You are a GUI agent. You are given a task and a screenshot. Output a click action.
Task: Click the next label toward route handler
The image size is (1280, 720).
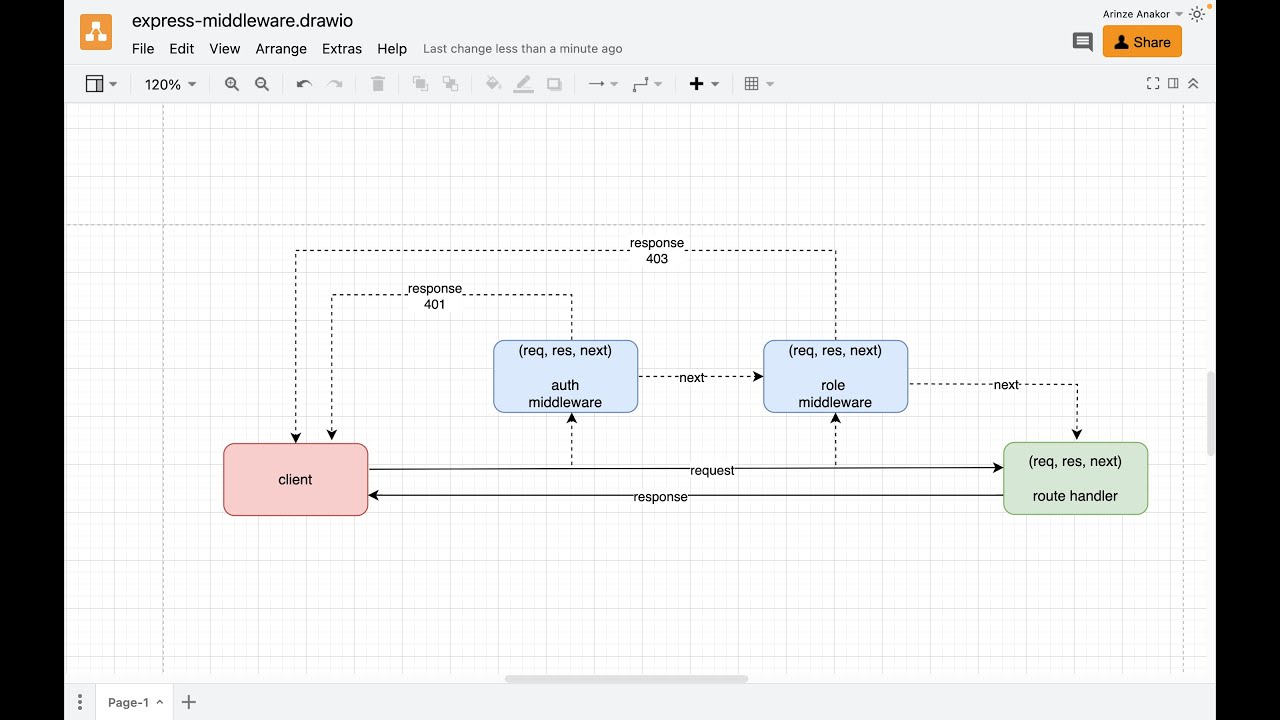pyautogui.click(x=1006, y=384)
